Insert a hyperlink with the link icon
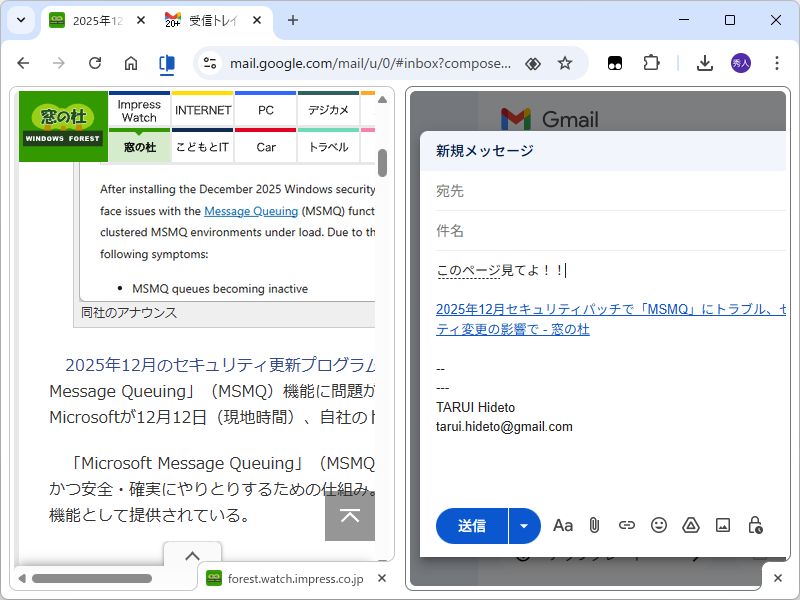Viewport: 800px width, 600px height. (627, 525)
